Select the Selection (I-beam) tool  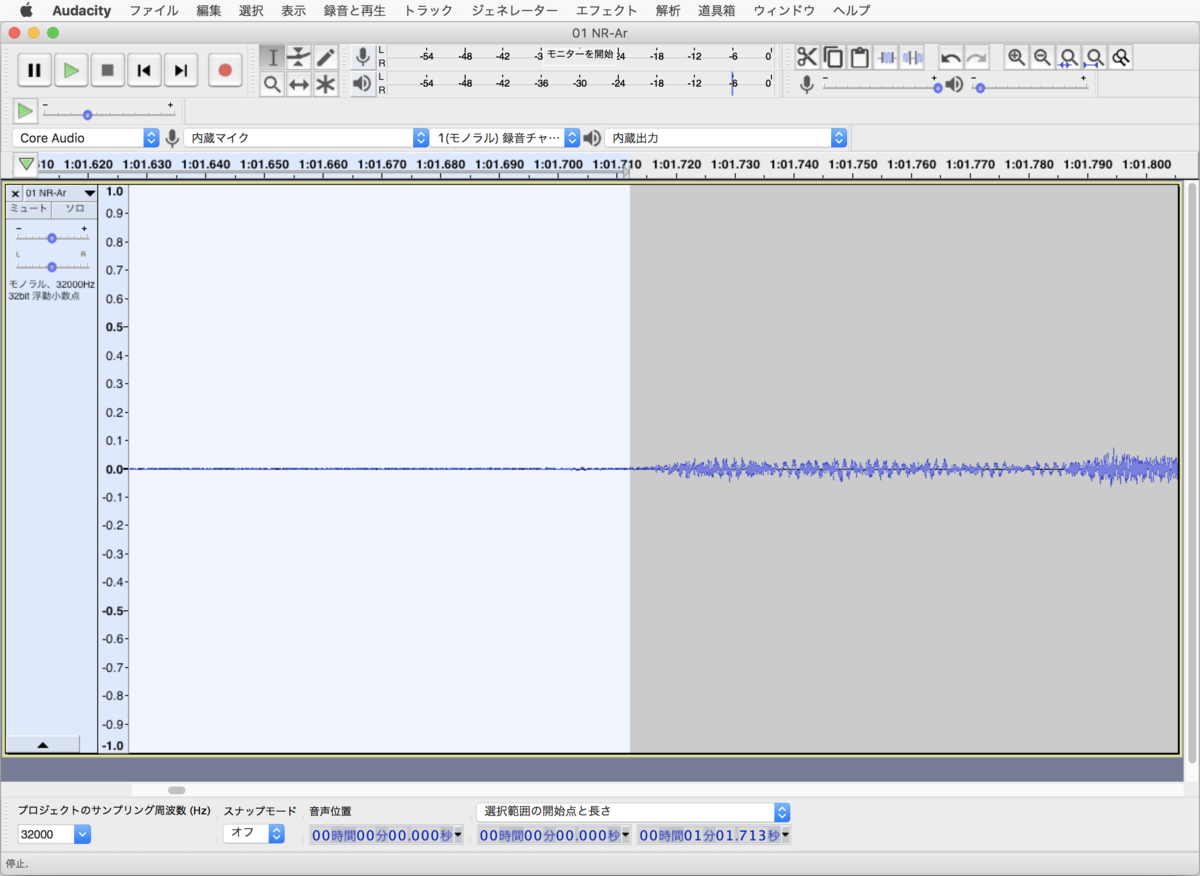272,57
